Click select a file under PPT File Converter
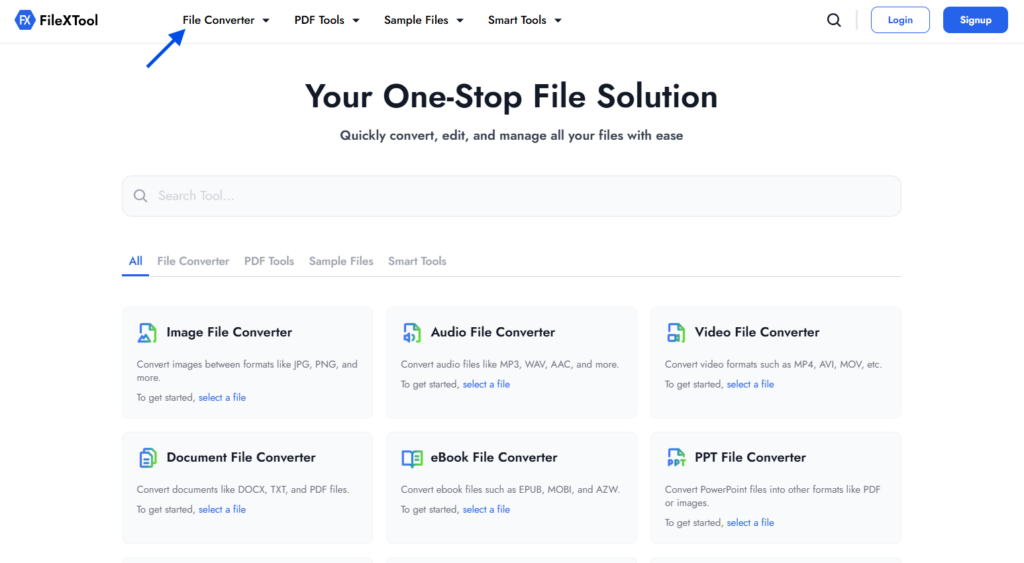Viewport: 1024px width, 563px height. click(750, 523)
